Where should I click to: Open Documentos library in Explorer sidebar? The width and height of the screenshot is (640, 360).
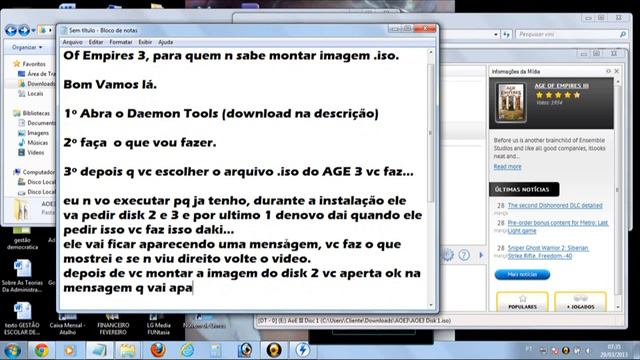37,123
